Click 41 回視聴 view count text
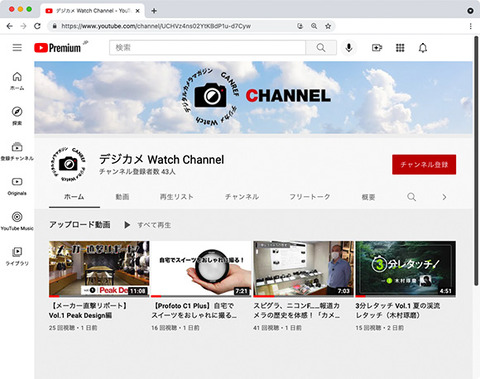The image size is (480, 379). tap(266, 328)
